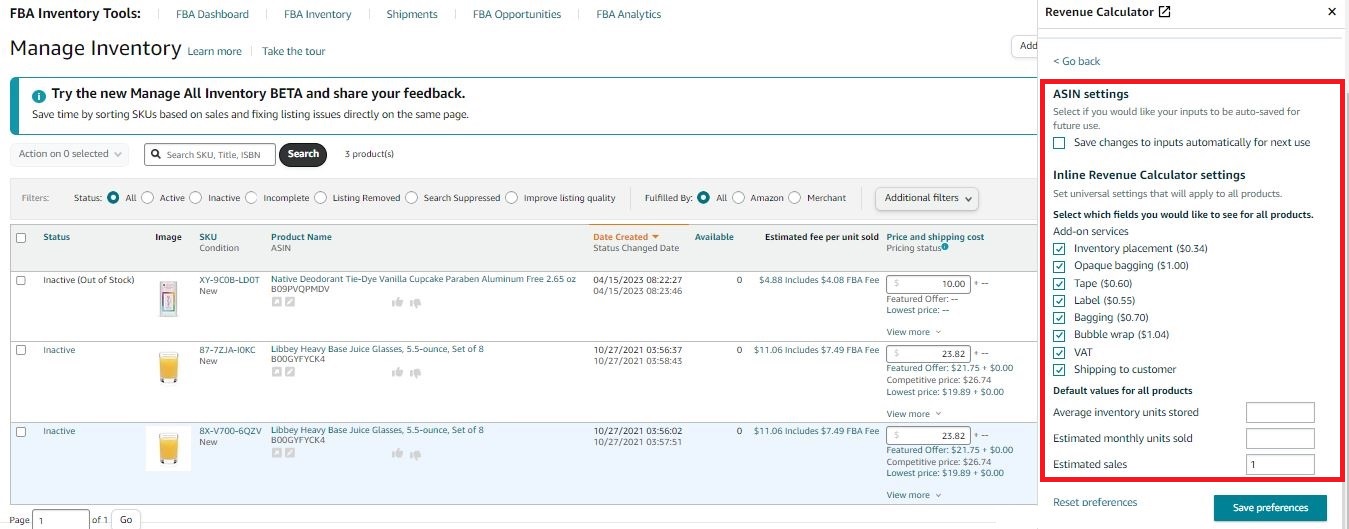
Task: Click the info icon beside Pricing status
Action: [x=945, y=246]
